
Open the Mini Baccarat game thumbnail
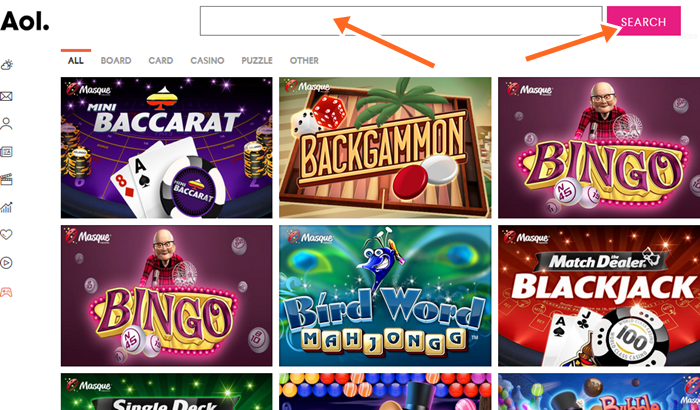(x=167, y=148)
